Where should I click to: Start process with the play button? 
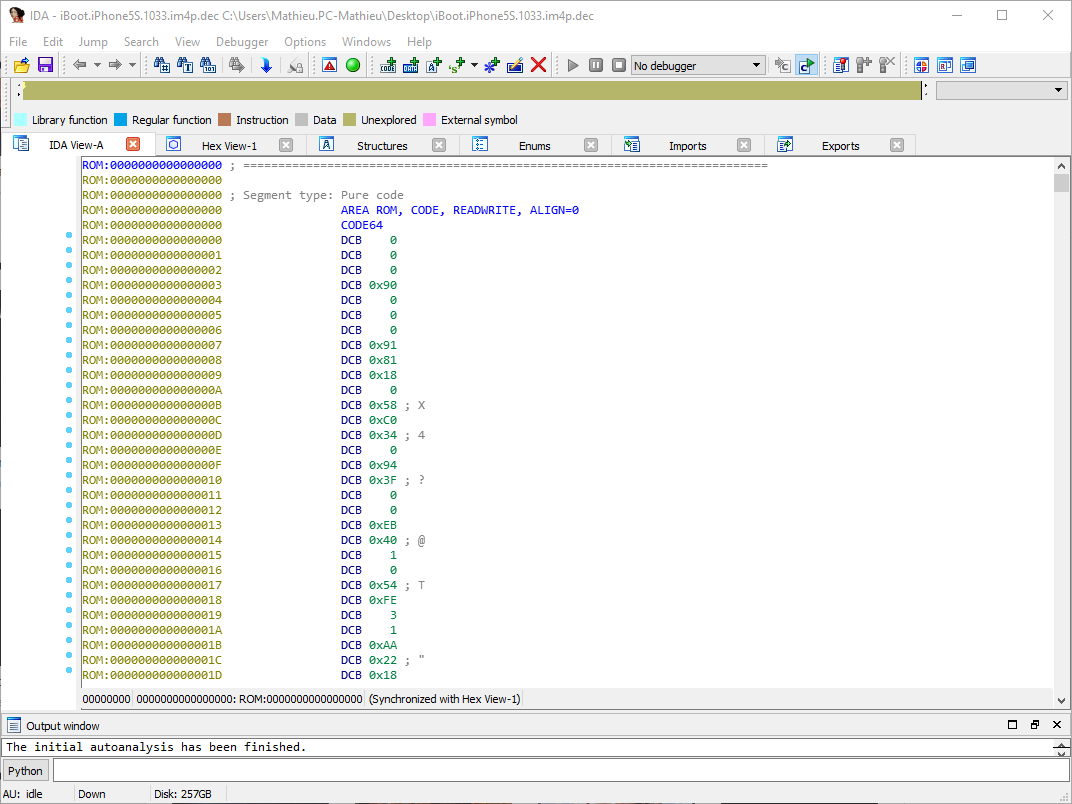(x=573, y=65)
